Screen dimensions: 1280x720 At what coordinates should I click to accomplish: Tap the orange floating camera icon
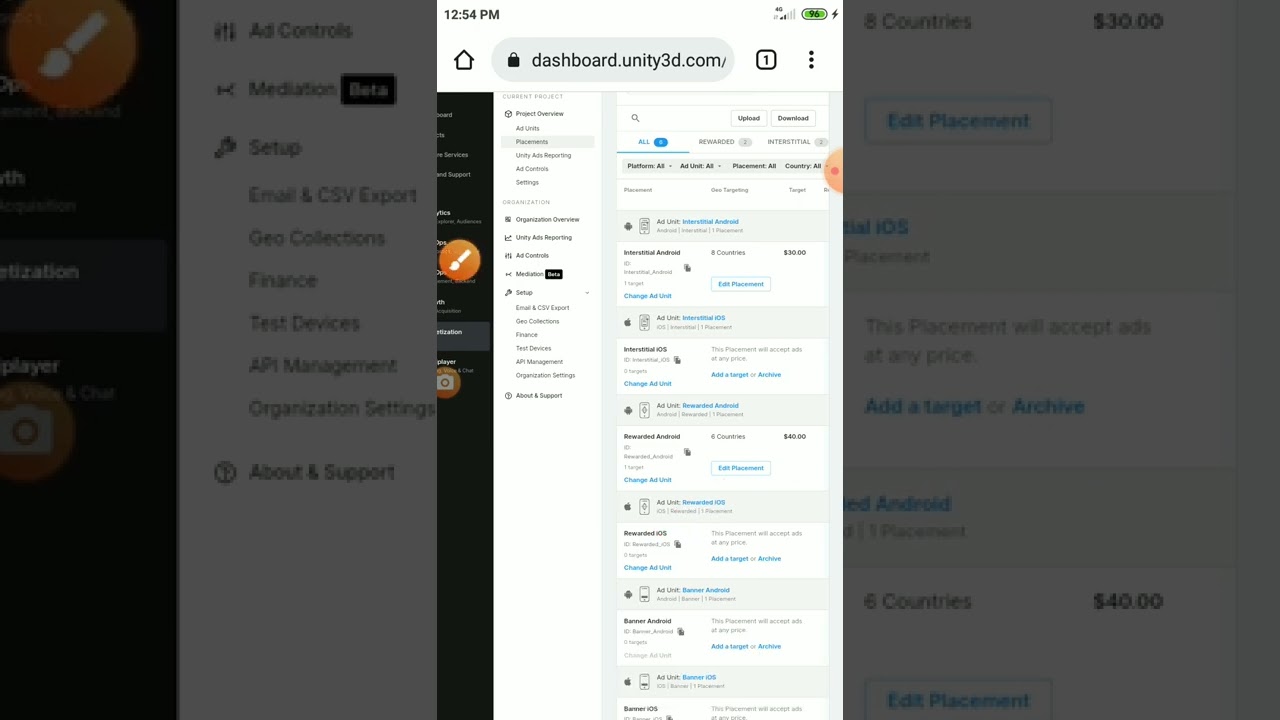[446, 382]
